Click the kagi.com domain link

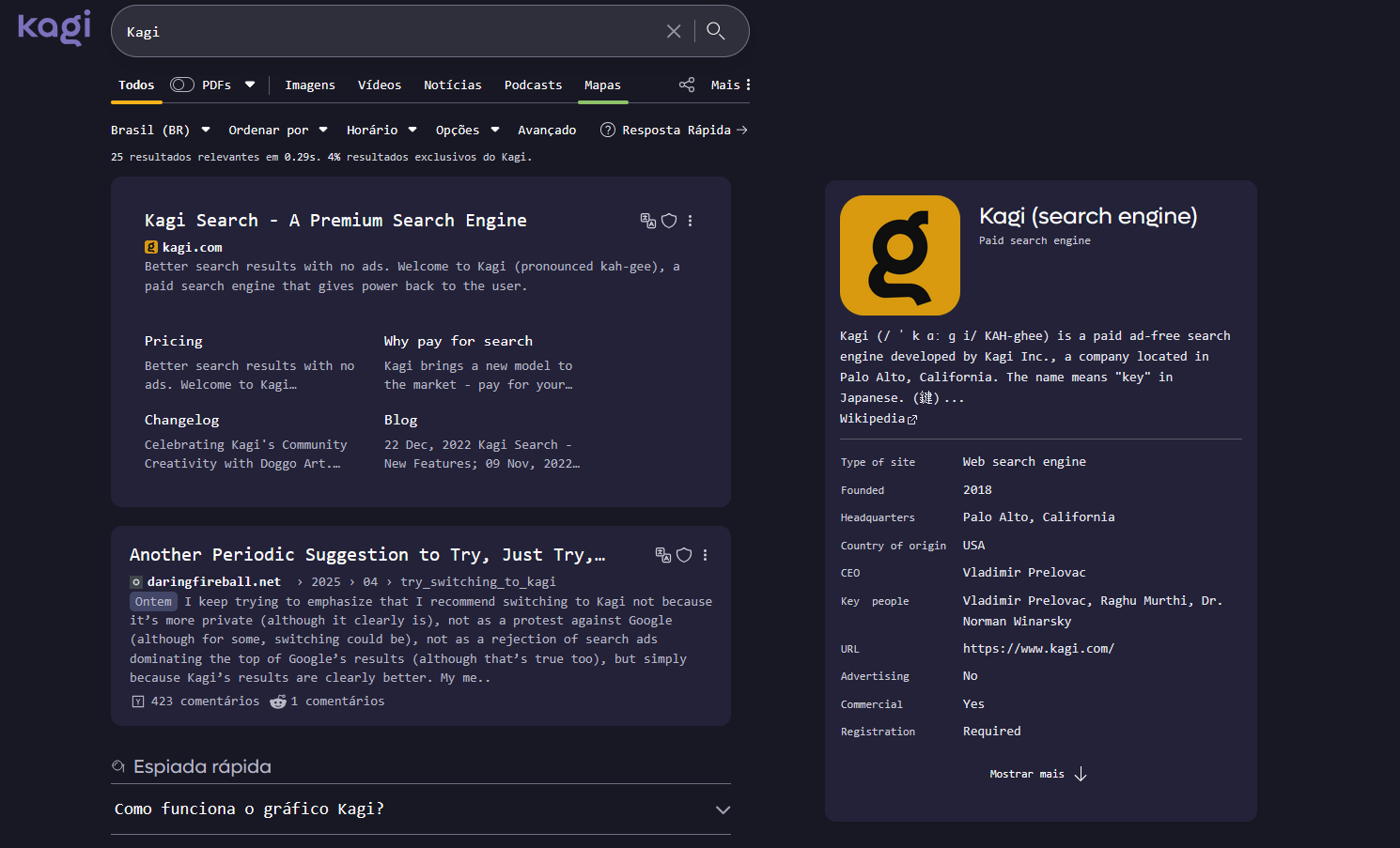click(x=193, y=247)
